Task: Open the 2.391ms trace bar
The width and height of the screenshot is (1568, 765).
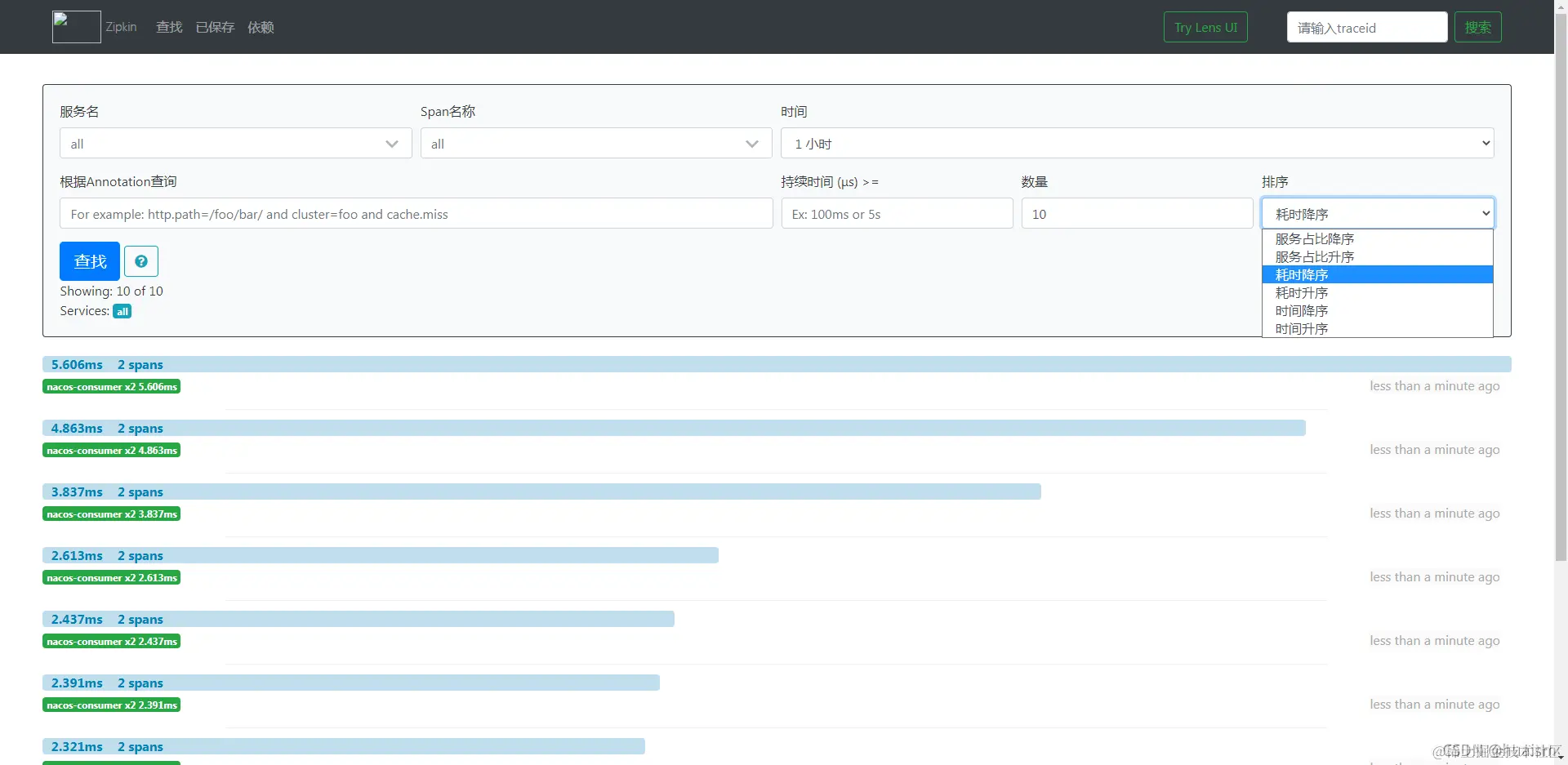Action: coord(351,683)
